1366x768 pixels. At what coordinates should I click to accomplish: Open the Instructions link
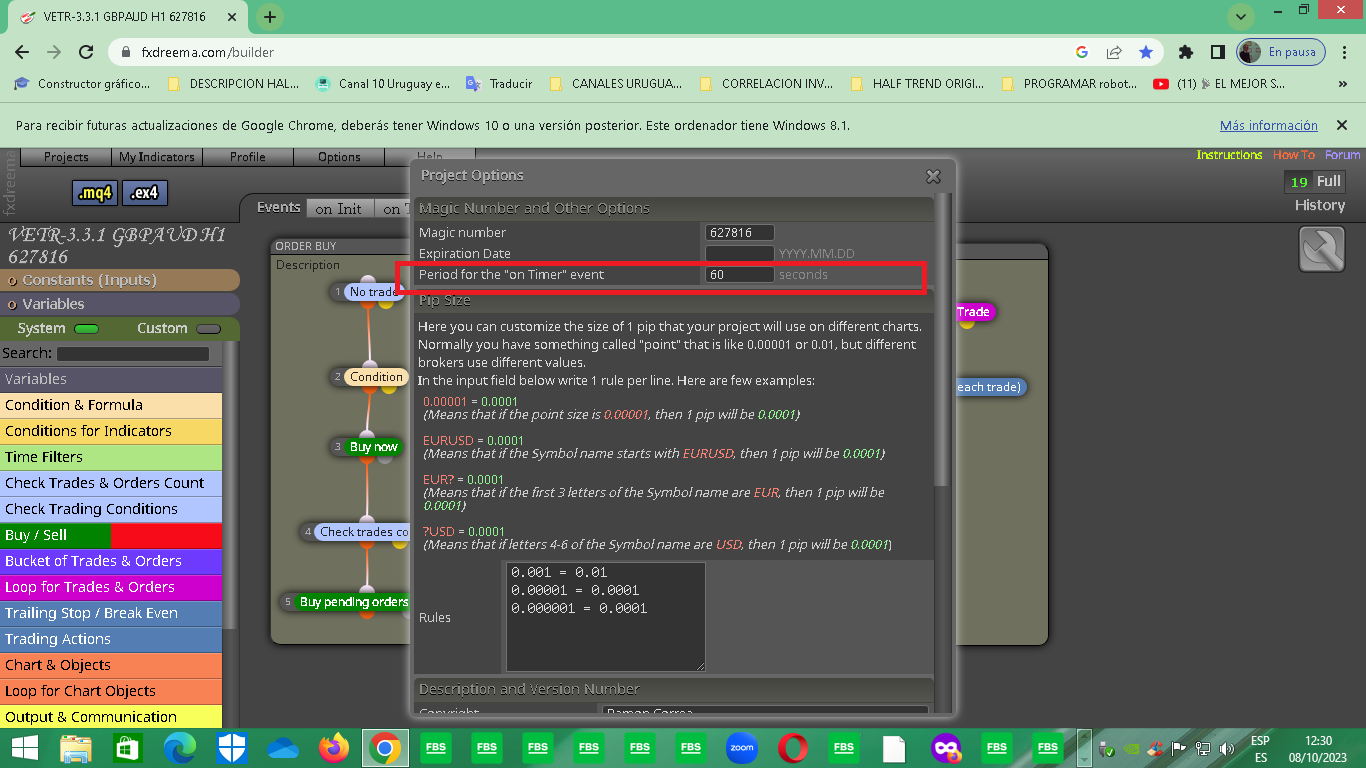click(1229, 155)
